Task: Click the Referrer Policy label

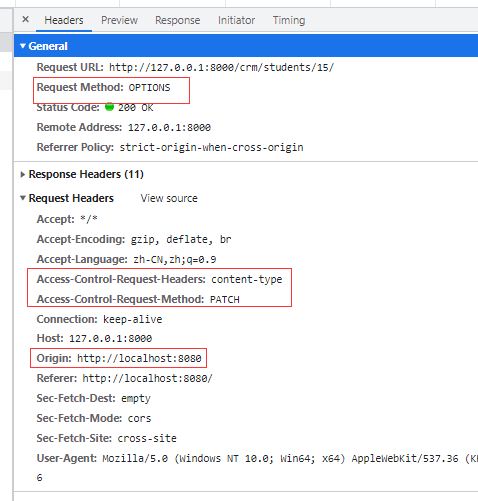Action: tap(75, 147)
